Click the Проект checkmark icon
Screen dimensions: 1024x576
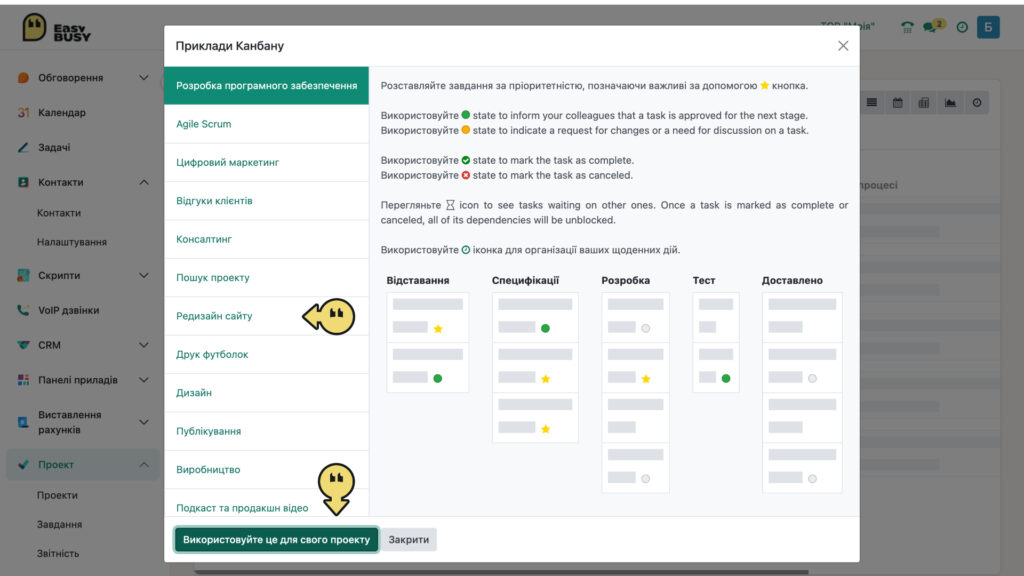pyautogui.click(x=24, y=464)
